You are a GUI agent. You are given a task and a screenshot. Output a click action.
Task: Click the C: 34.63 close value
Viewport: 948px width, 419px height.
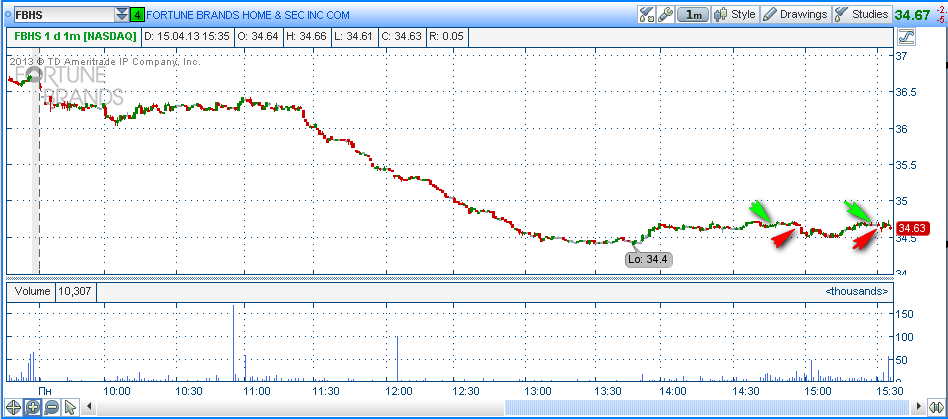(x=401, y=37)
